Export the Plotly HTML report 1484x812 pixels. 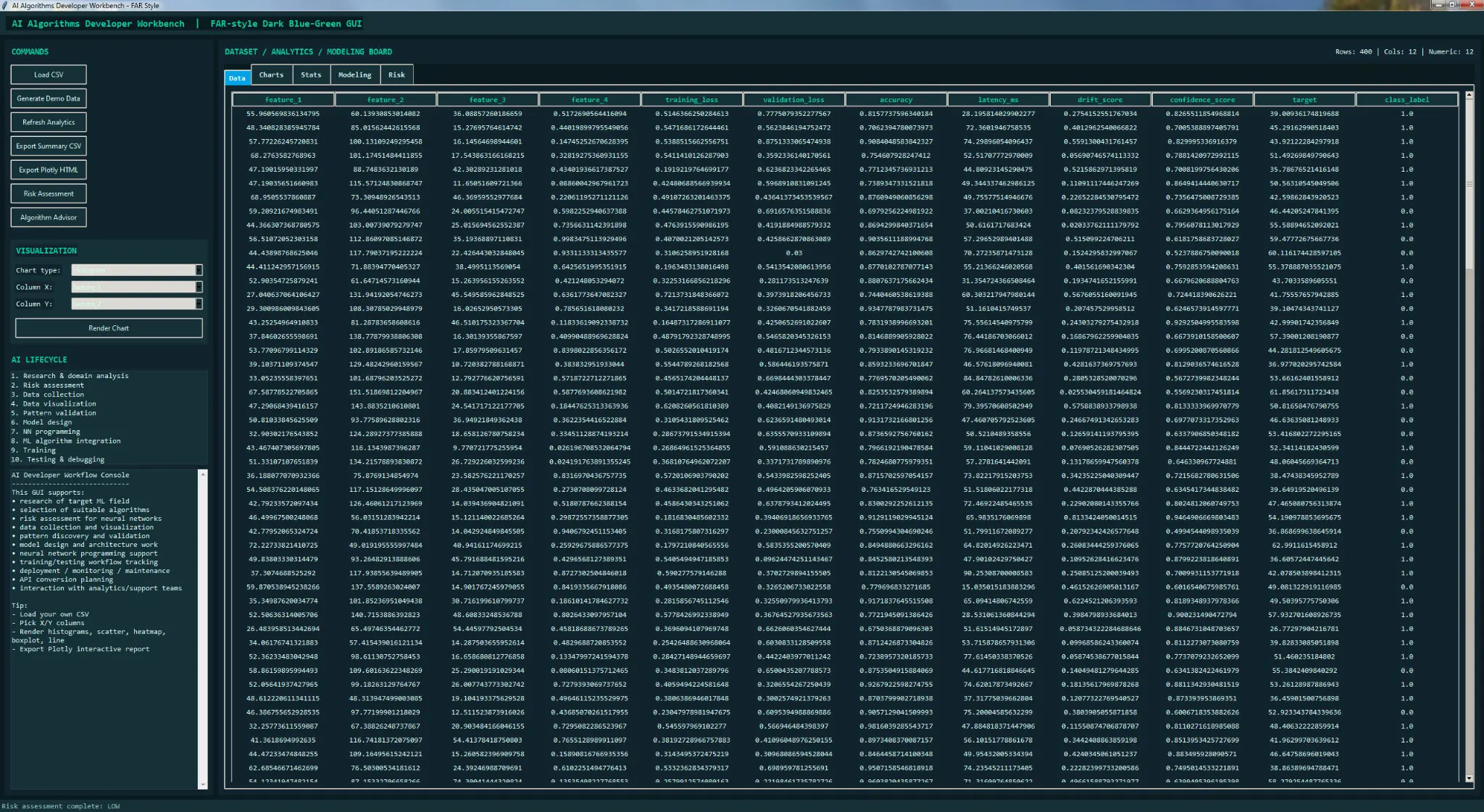pyautogui.click(x=49, y=170)
